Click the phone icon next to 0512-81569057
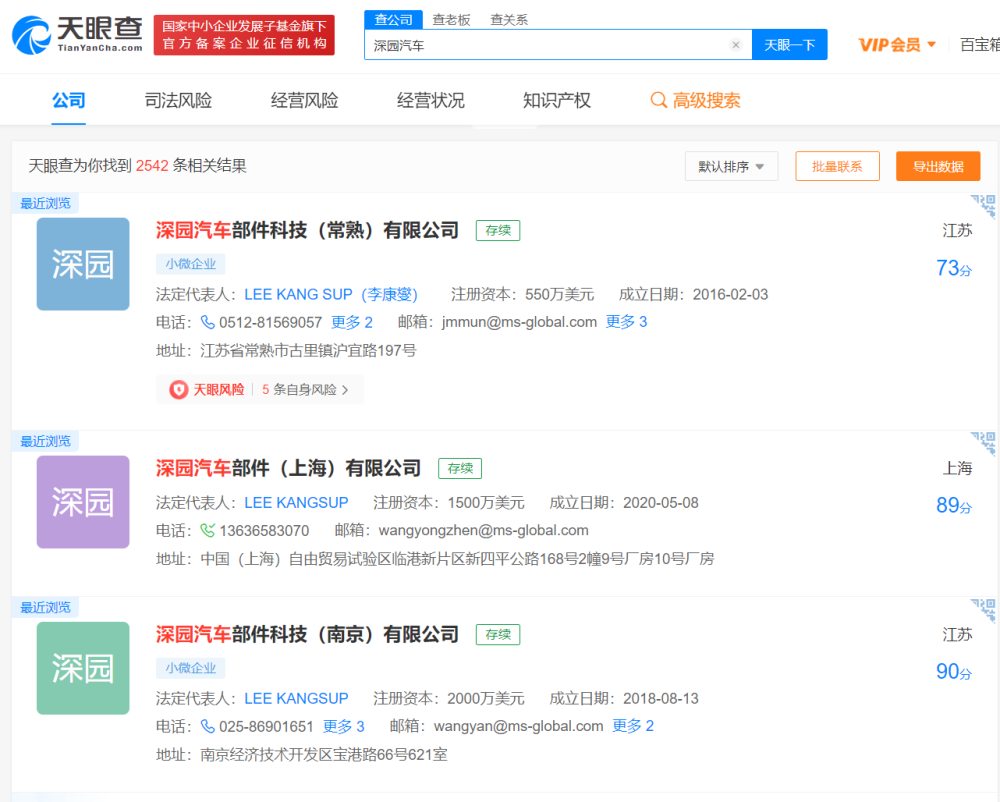The width and height of the screenshot is (1000, 802). pos(207,322)
